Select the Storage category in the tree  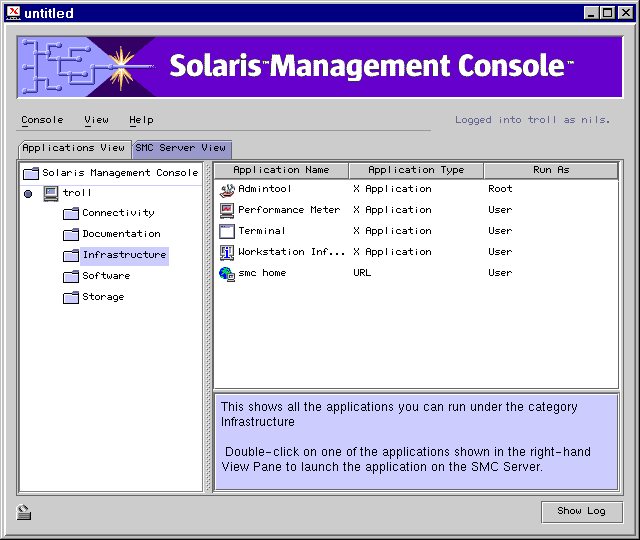point(103,297)
